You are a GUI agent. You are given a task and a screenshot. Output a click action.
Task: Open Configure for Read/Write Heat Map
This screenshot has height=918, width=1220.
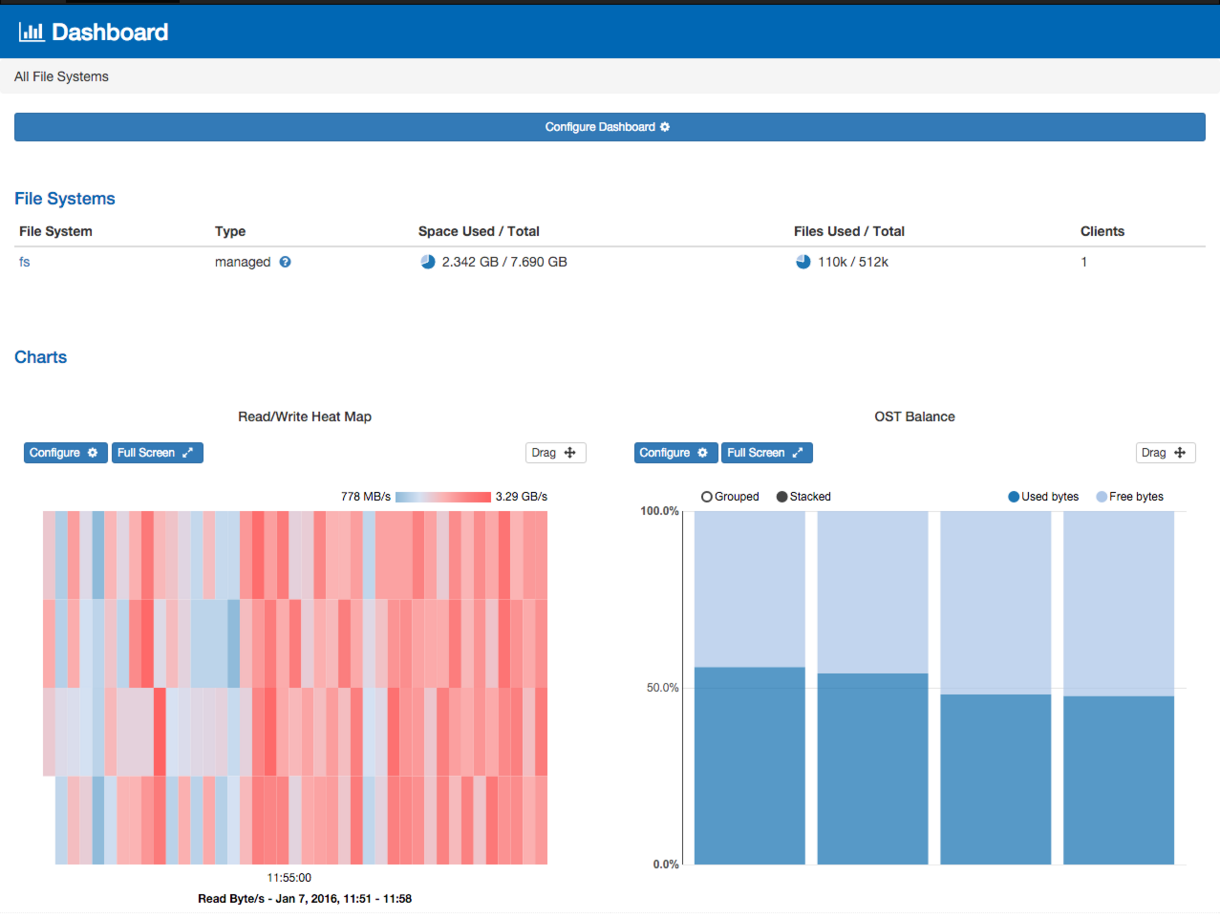65,453
